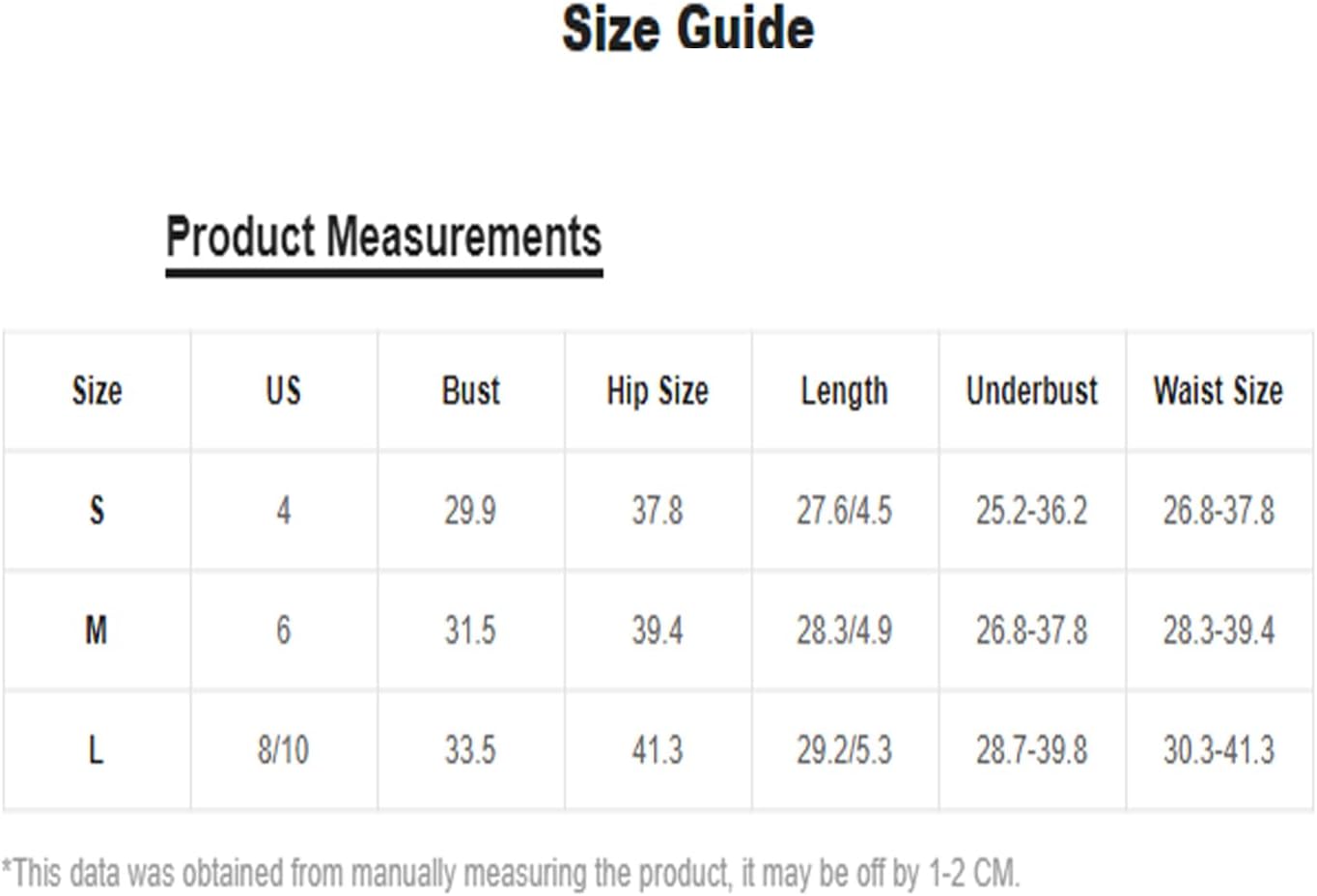Click the S size row label

[x=97, y=510]
